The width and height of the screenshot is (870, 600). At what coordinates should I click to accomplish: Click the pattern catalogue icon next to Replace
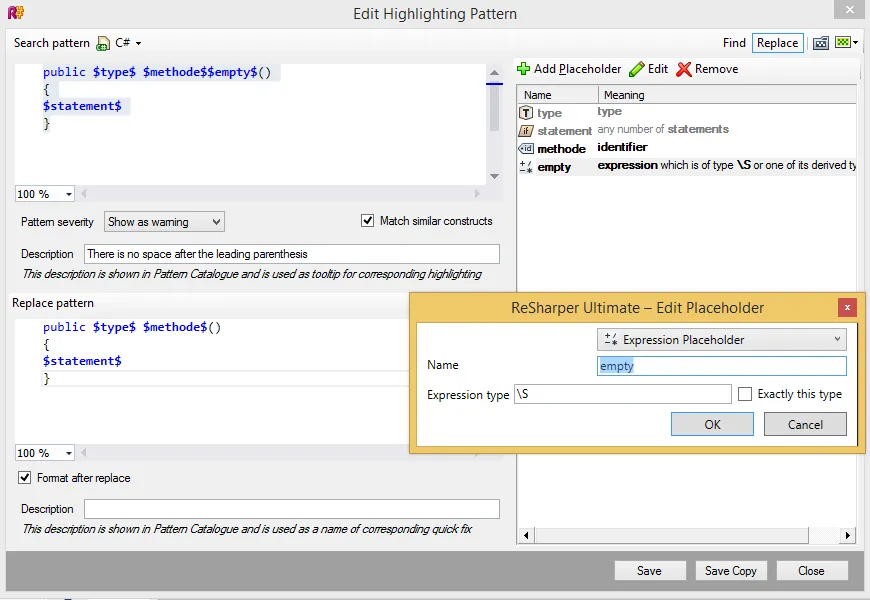(821, 43)
